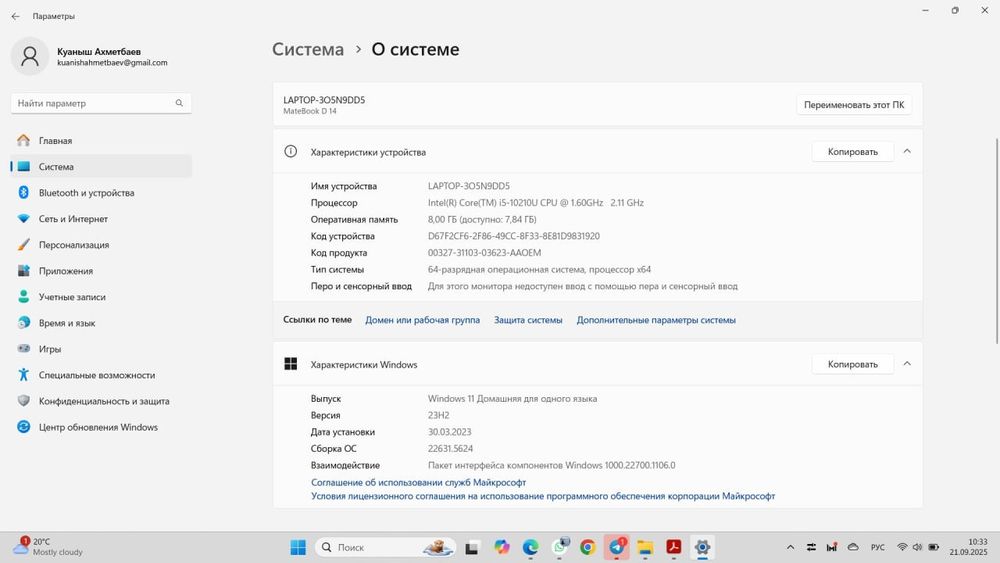Click the Код устройства value D67F2CF6
Viewport: 1000px width, 563px height.
[513, 236]
